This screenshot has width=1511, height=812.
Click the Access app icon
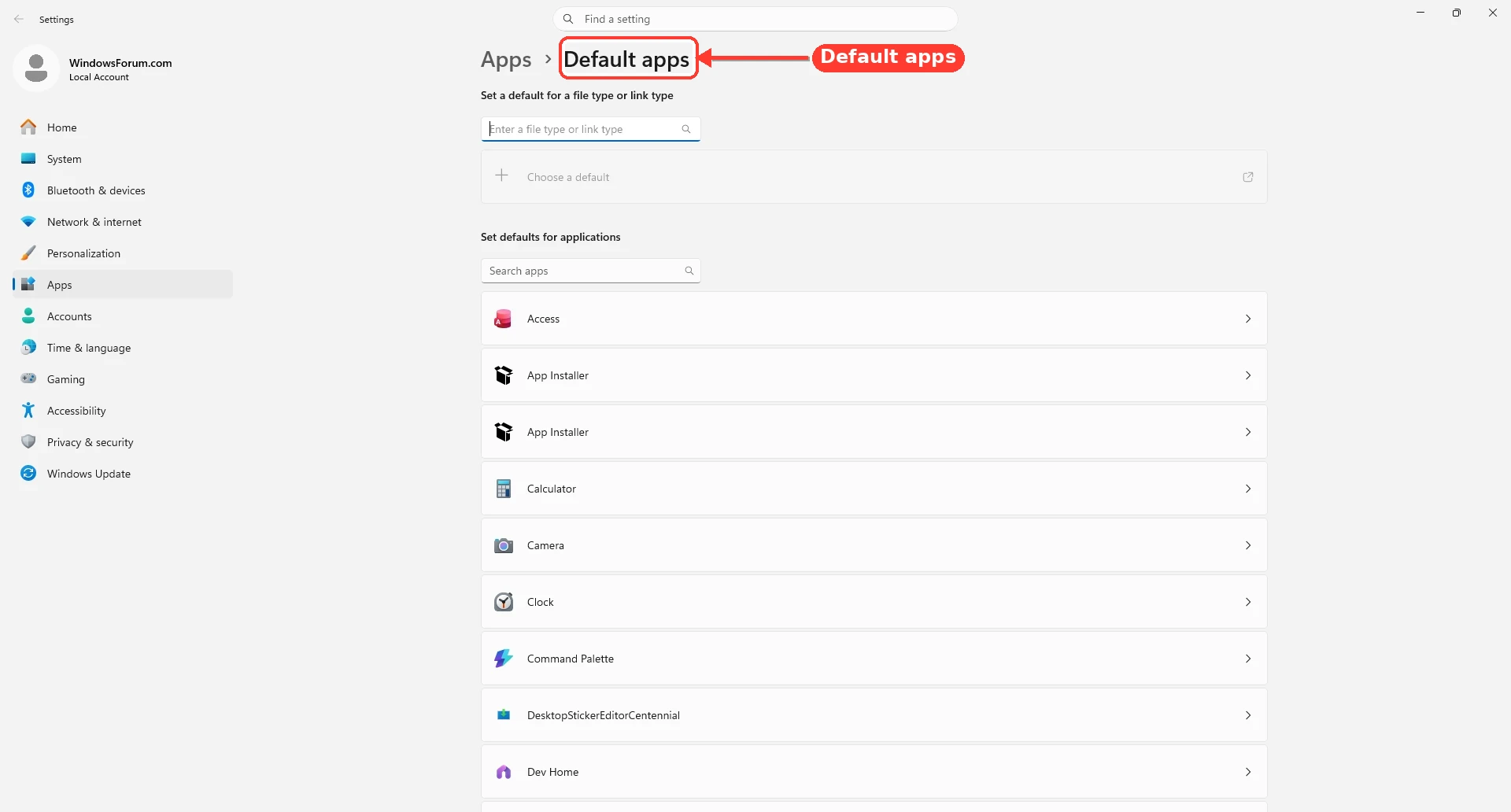coord(504,319)
